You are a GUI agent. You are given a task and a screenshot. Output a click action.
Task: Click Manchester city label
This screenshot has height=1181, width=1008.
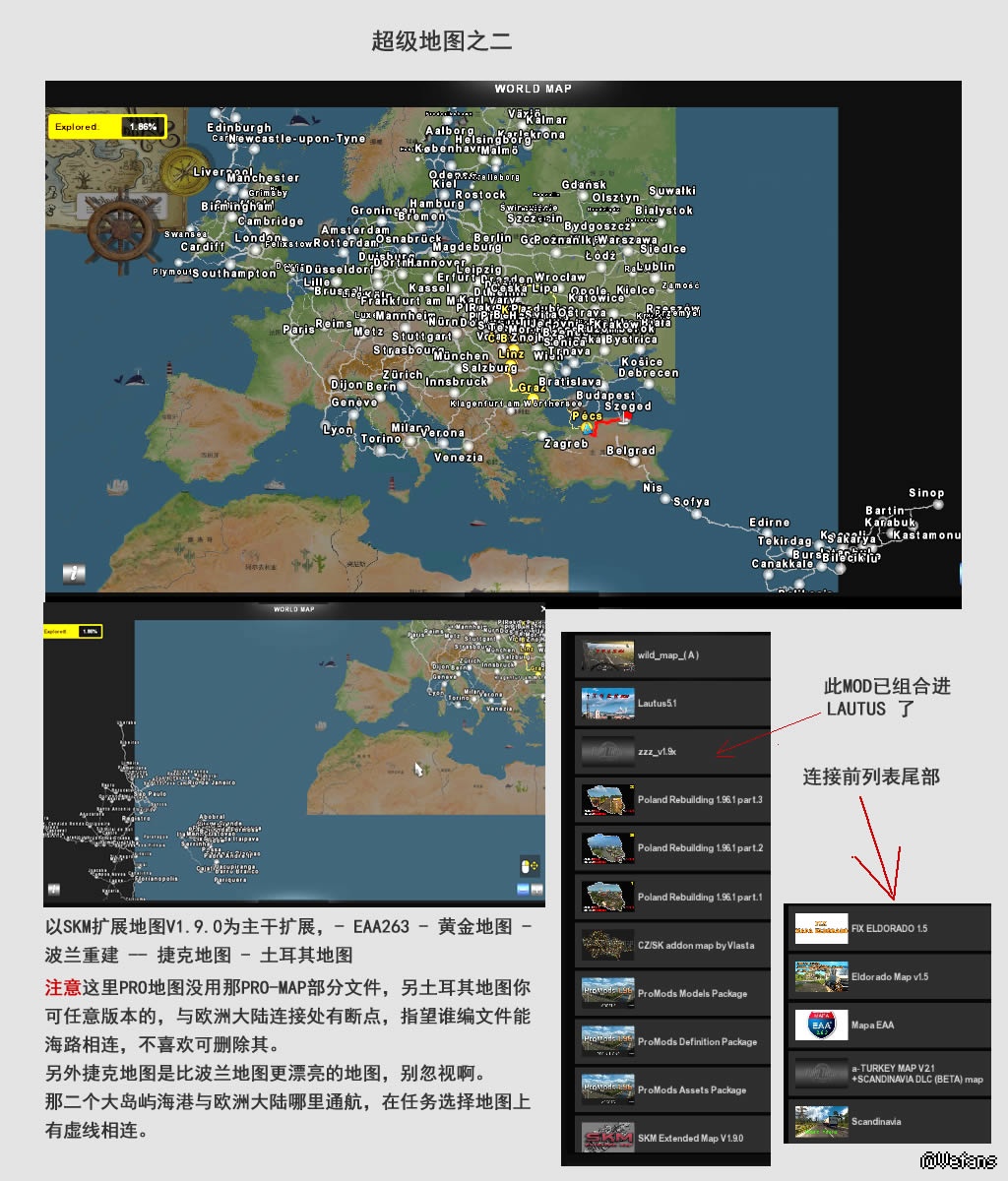(263, 178)
